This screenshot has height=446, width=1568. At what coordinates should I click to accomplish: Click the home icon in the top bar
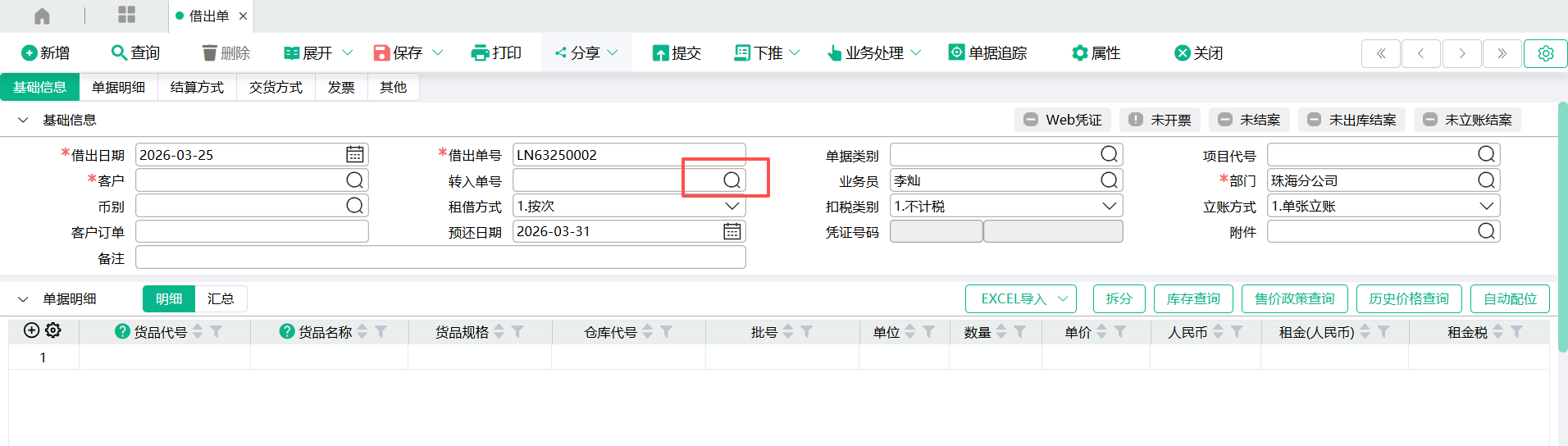42,16
